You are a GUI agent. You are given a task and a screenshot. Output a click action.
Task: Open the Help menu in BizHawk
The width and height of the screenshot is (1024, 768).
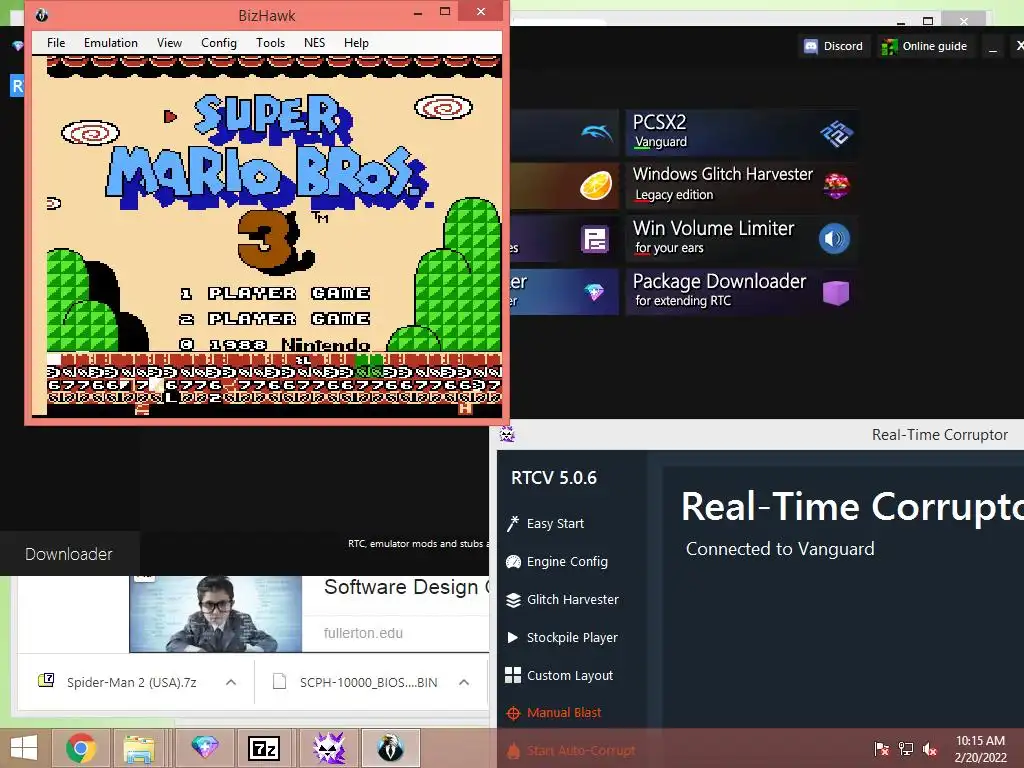click(356, 43)
